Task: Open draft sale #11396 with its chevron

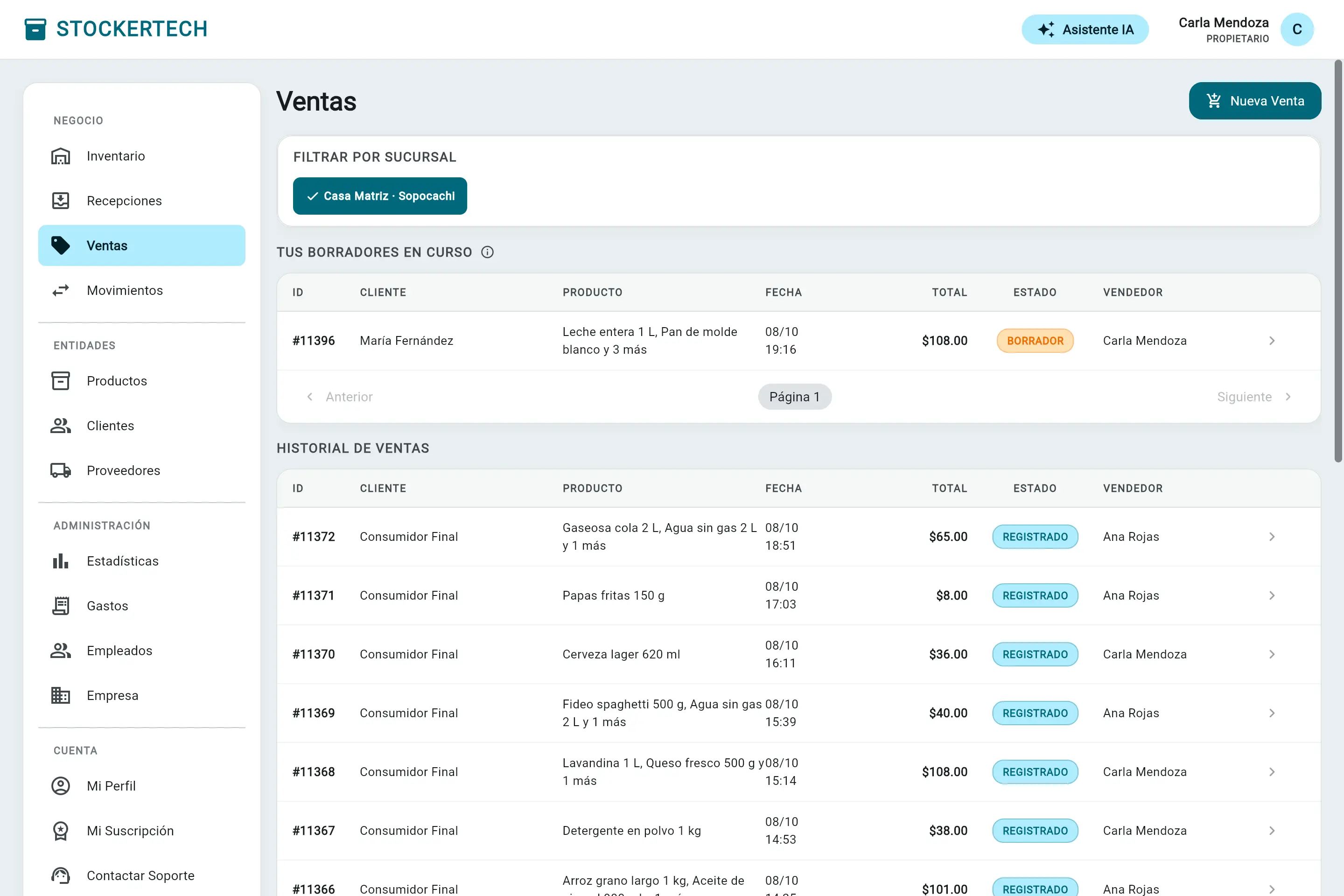Action: click(1271, 341)
